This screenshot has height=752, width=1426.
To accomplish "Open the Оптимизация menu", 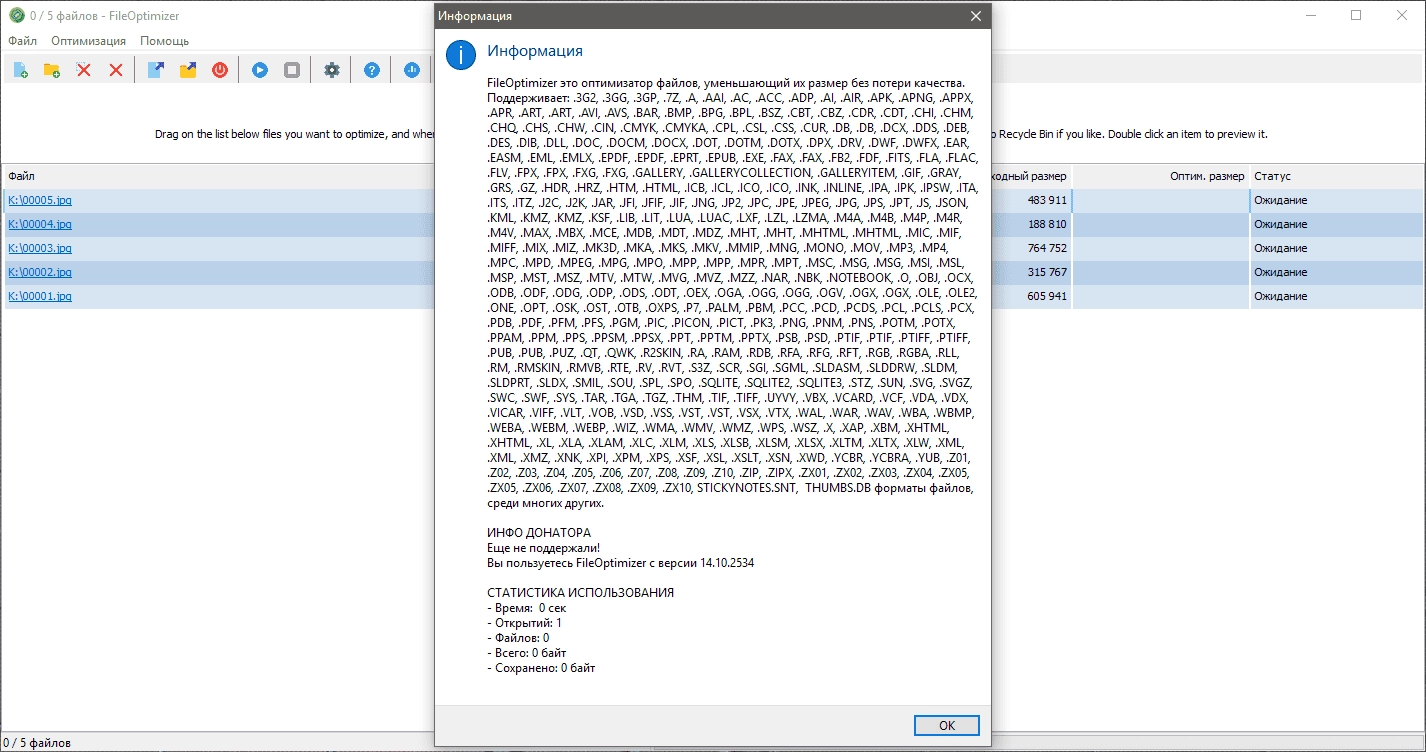I will 89,41.
